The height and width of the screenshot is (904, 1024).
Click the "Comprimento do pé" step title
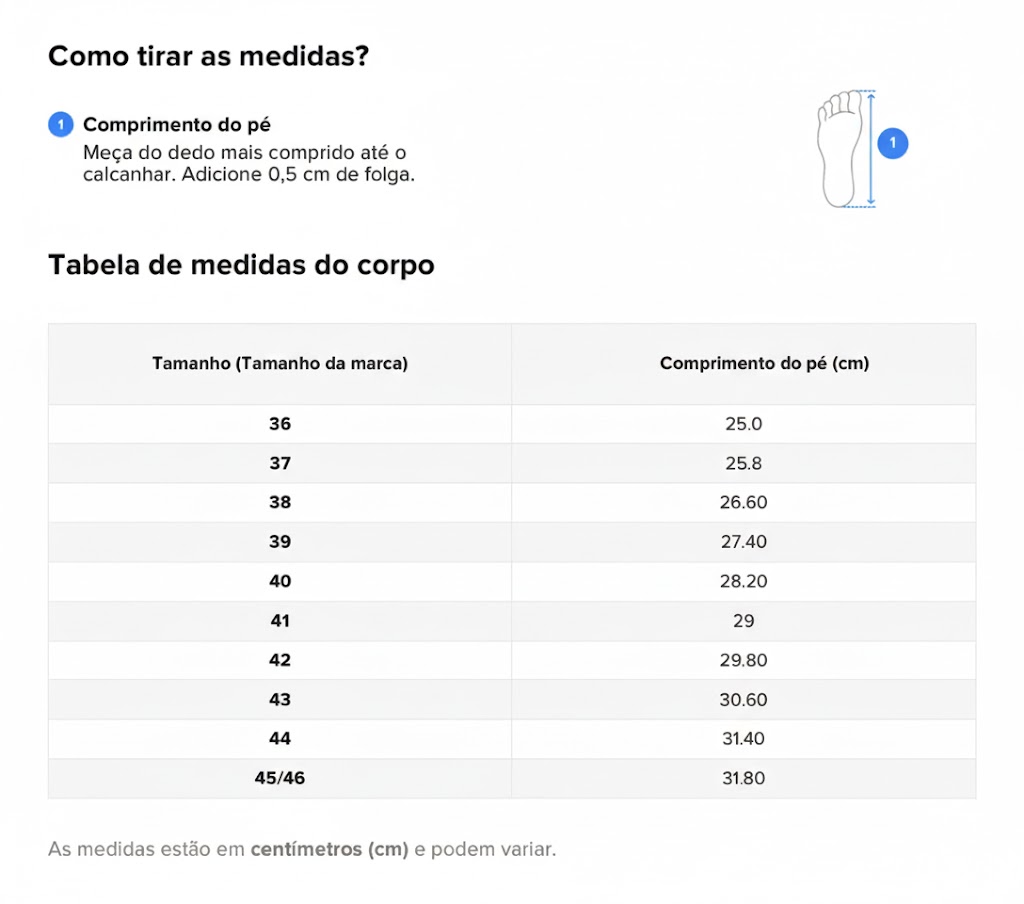[177, 125]
